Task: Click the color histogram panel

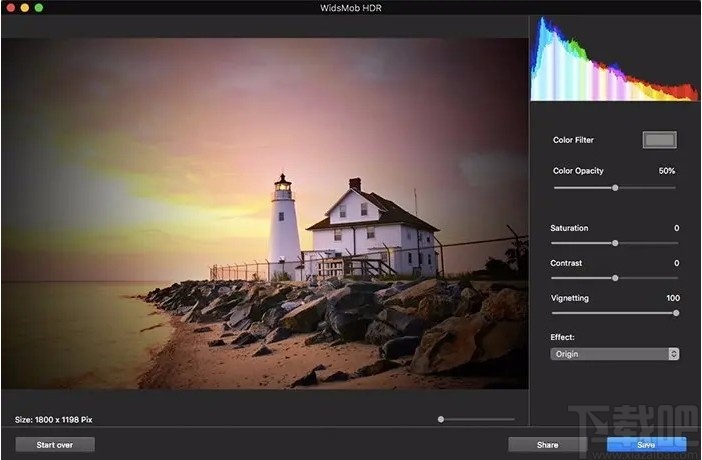Action: pyautogui.click(x=614, y=59)
